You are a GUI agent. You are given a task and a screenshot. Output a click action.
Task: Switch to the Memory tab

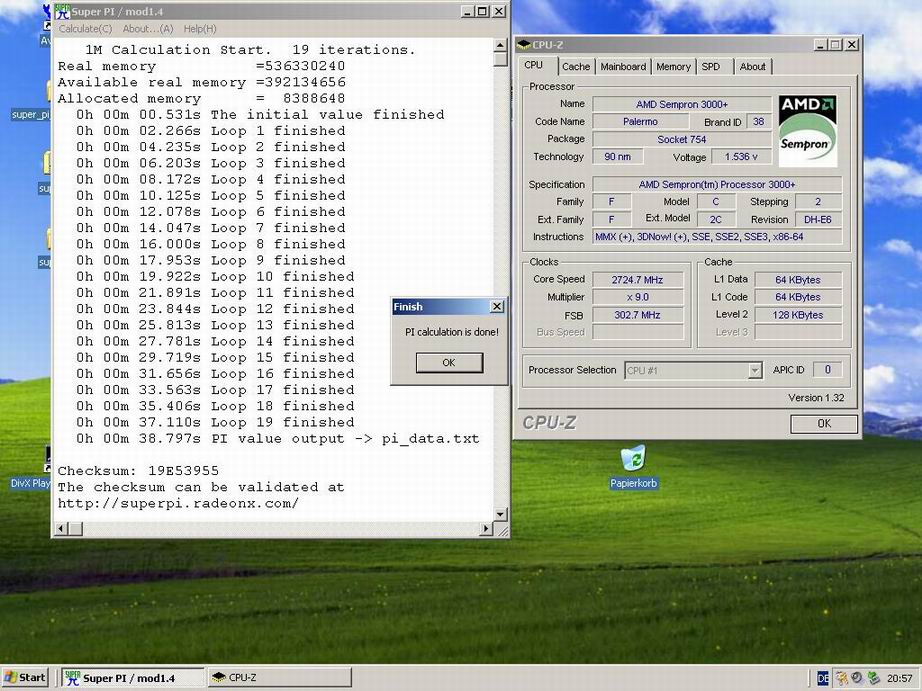tap(673, 66)
